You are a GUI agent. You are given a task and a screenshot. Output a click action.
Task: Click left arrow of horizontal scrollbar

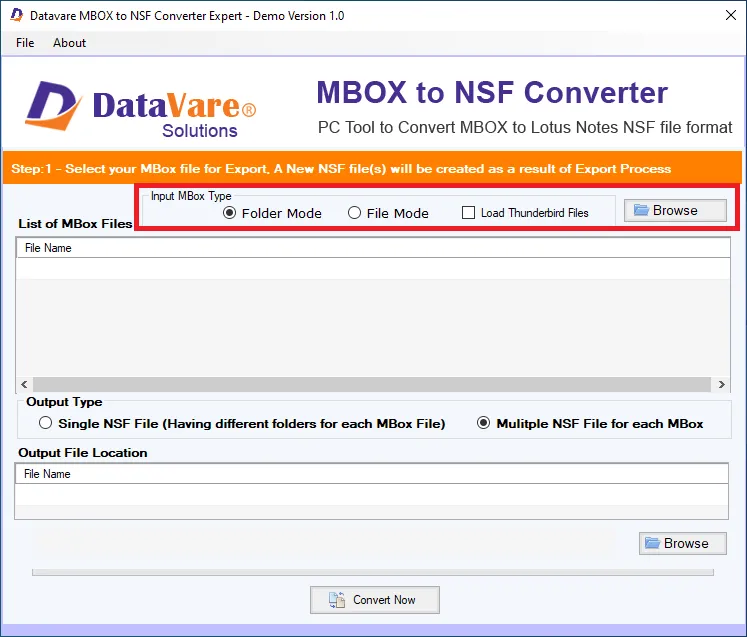point(24,384)
